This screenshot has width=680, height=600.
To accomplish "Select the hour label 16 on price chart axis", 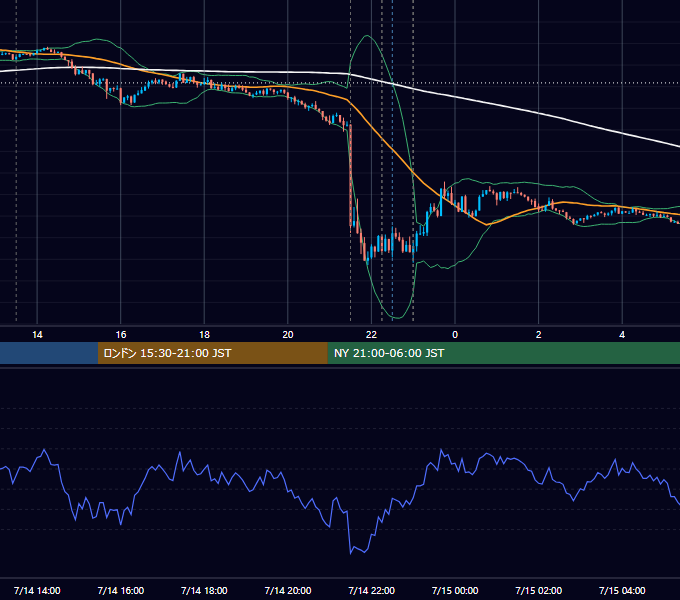I will point(121,335).
